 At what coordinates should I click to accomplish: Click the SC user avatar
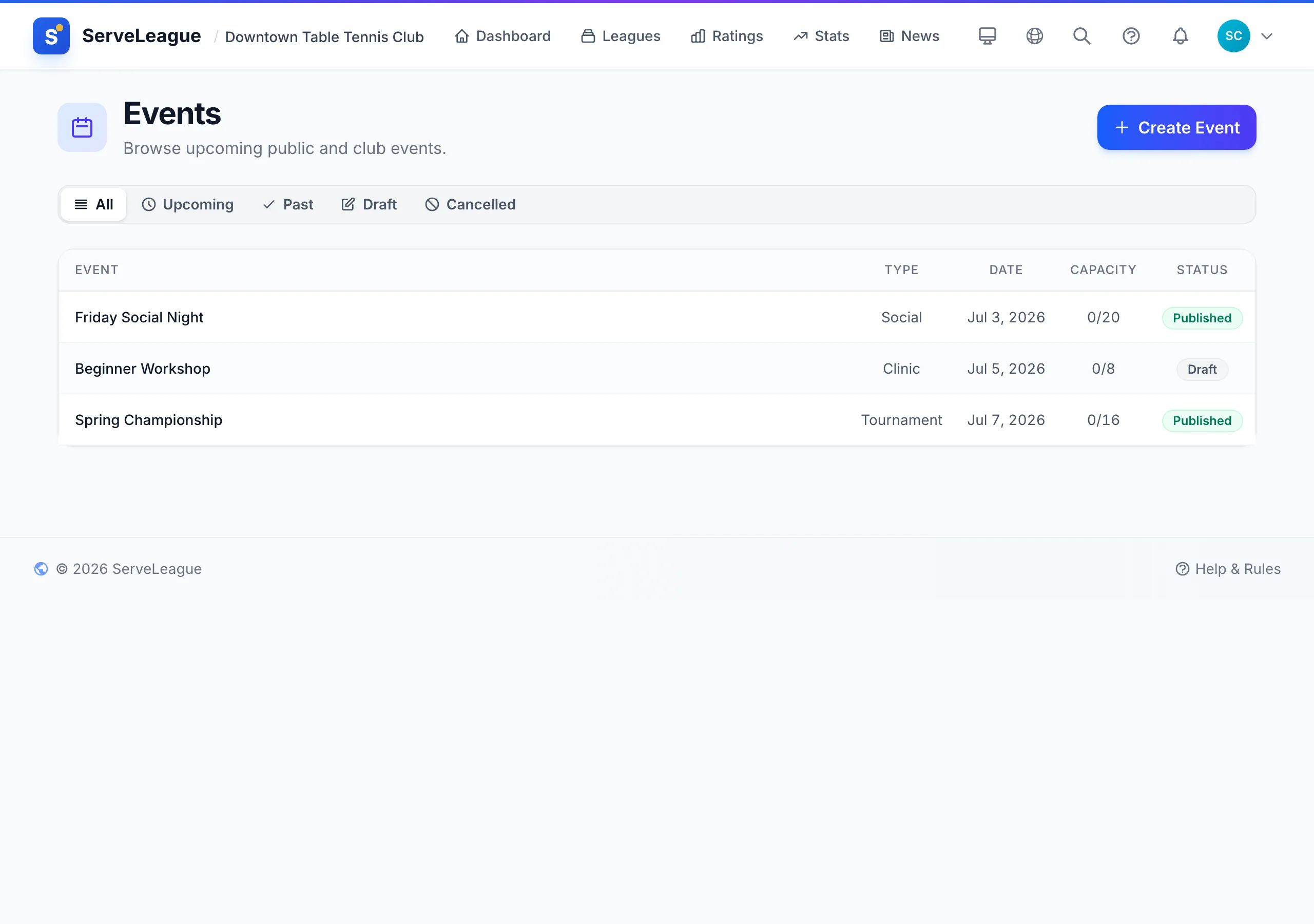[1233, 36]
